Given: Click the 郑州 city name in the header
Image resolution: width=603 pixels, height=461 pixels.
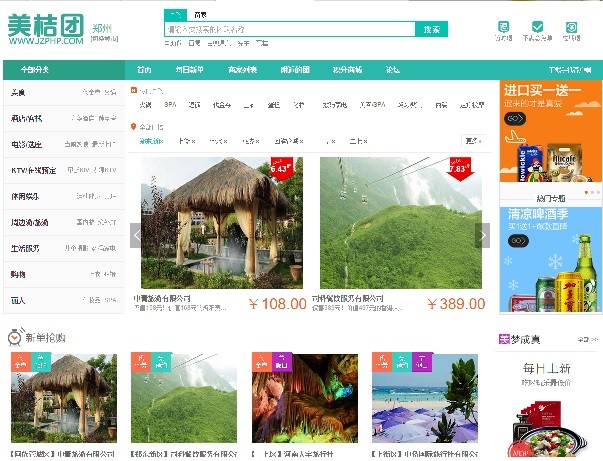Looking at the screenshot, I should [x=102, y=28].
